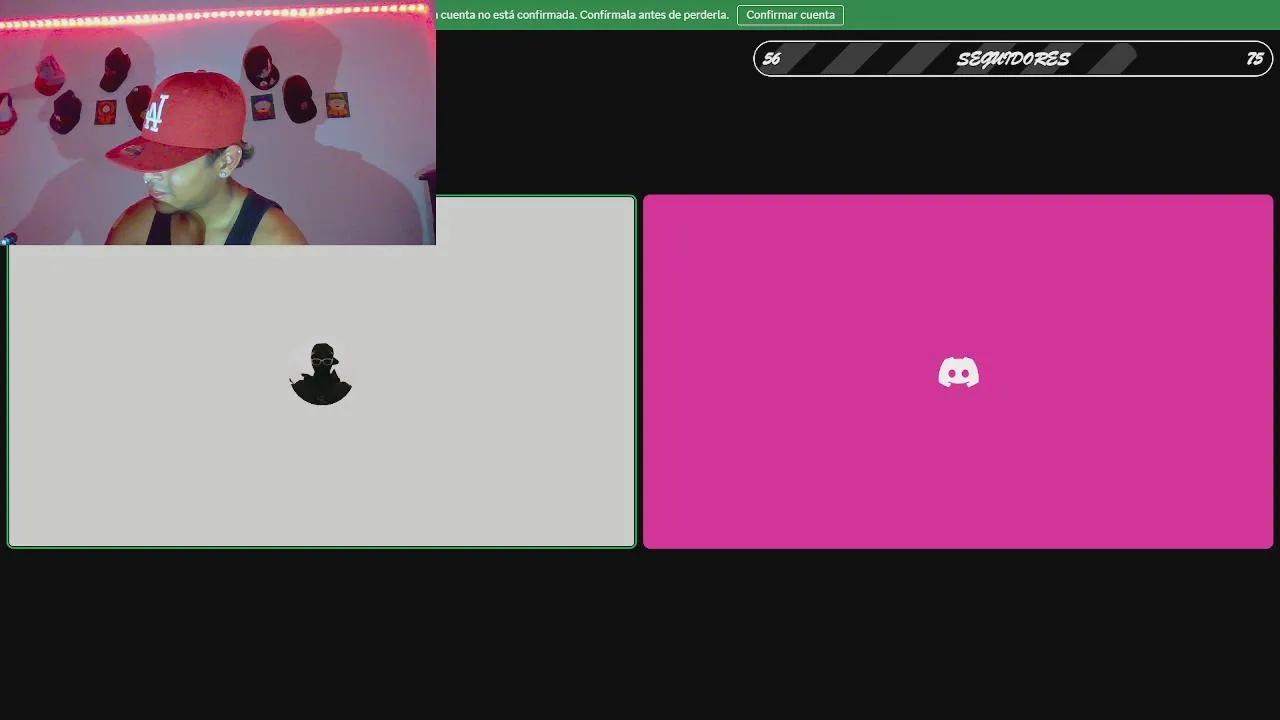
Task: Click the Discord mascot icon on the pink tile
Action: [958, 372]
